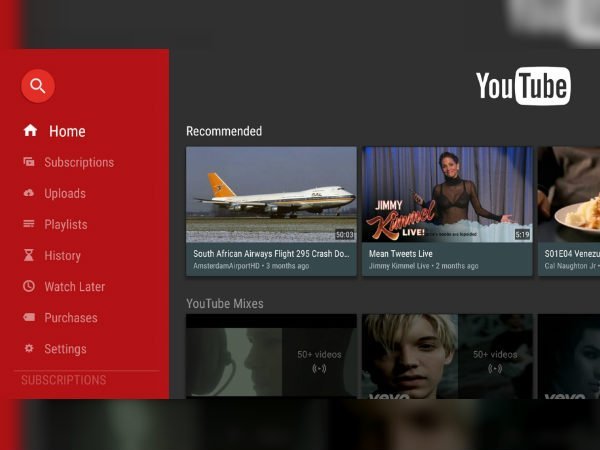Select the Playlists list icon
Screen dimensions: 600x450
(x=29, y=224)
